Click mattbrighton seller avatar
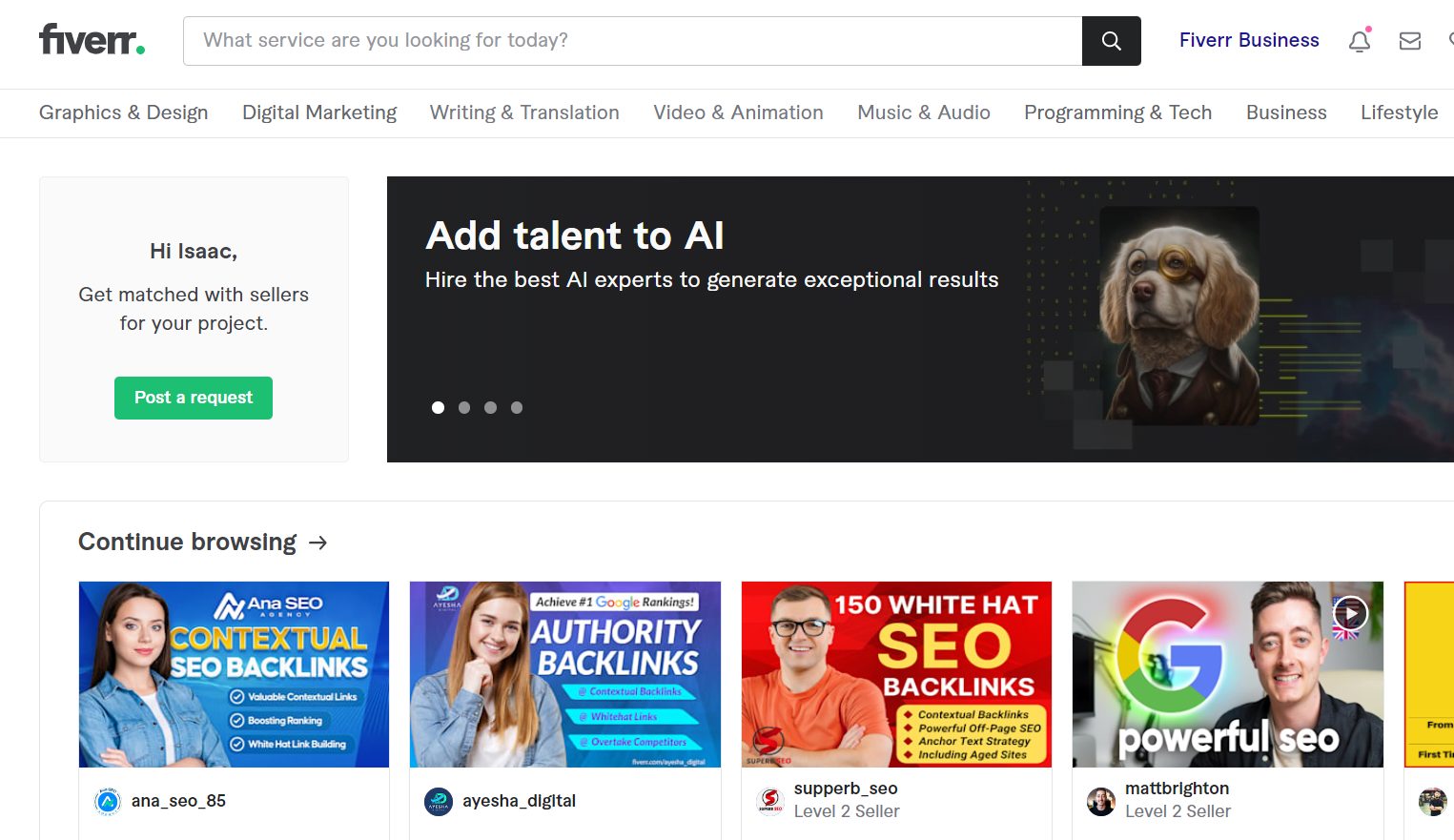The height and width of the screenshot is (840, 1454). click(x=1101, y=801)
